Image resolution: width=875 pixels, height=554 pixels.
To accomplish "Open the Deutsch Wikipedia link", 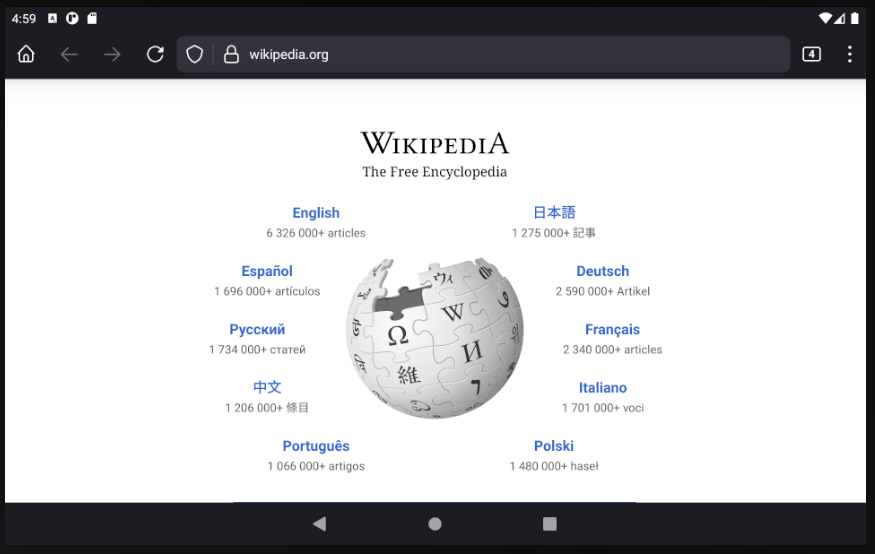I will coord(603,271).
